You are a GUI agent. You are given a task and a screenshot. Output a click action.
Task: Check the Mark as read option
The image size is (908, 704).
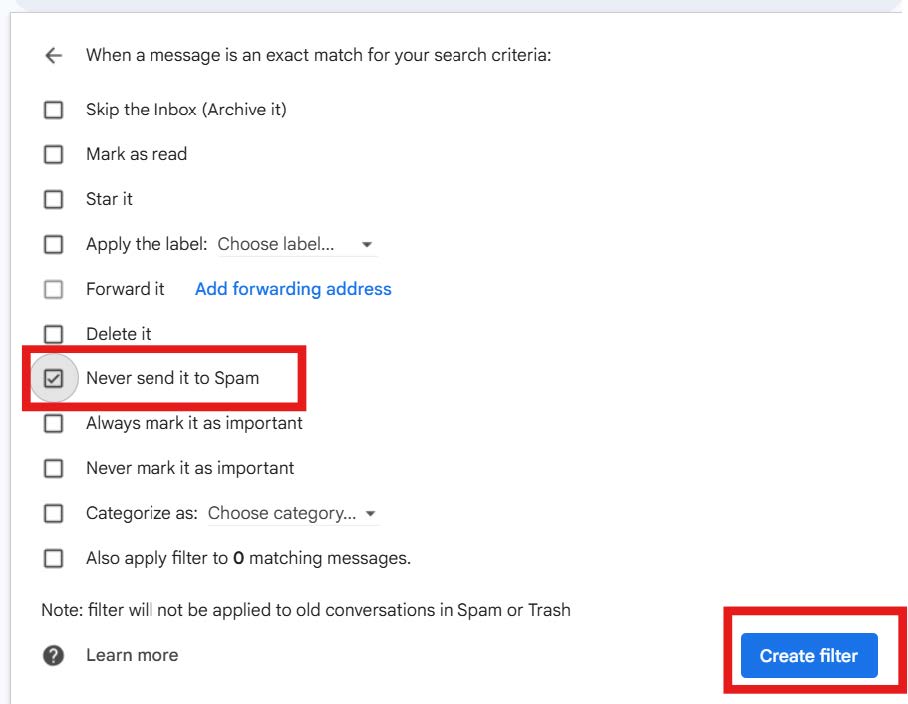53,154
